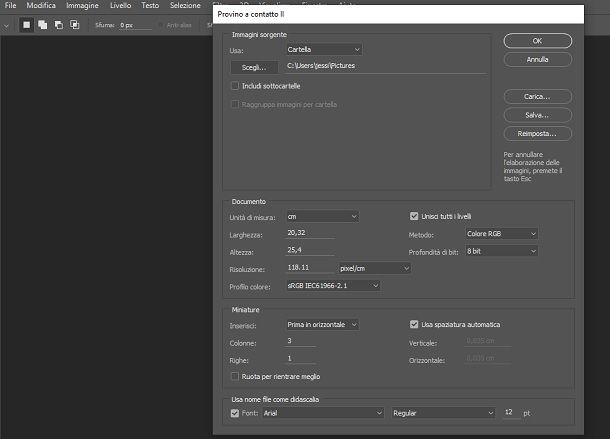Click Scegli... to choose folder
This screenshot has height=439, width=610.
tap(254, 67)
